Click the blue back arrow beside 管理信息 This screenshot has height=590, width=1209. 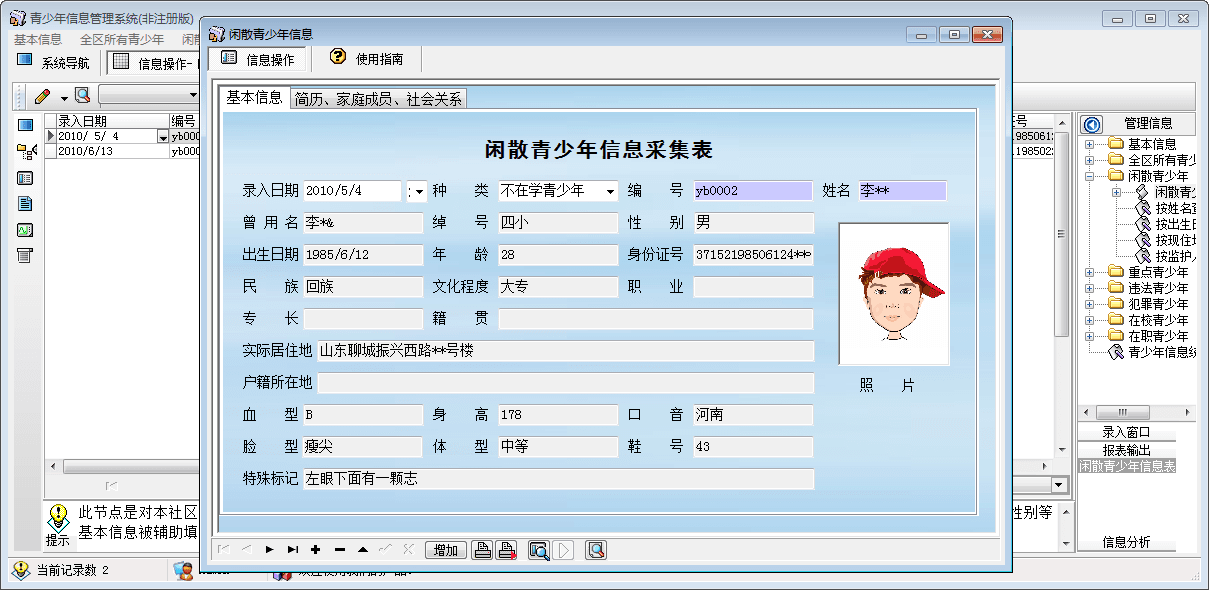coord(1092,124)
